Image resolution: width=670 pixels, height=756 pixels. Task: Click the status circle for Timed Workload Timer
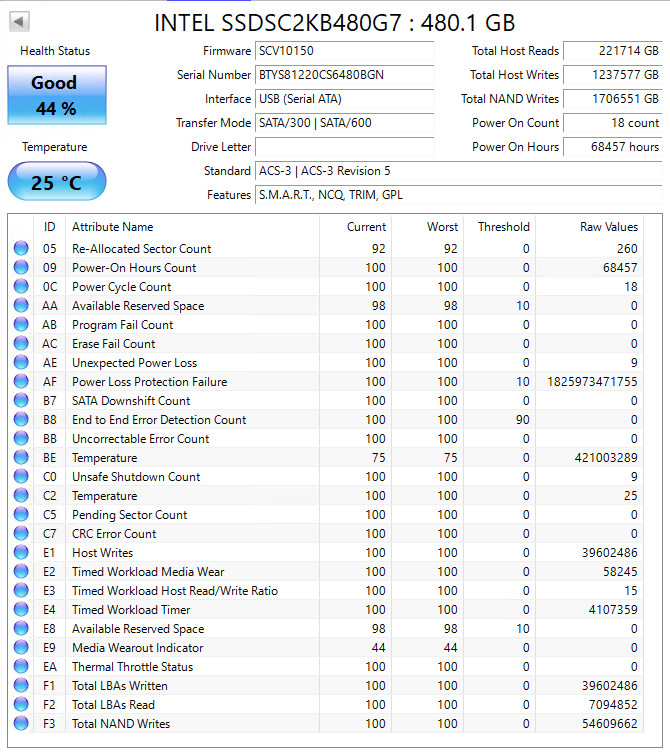click(x=21, y=609)
